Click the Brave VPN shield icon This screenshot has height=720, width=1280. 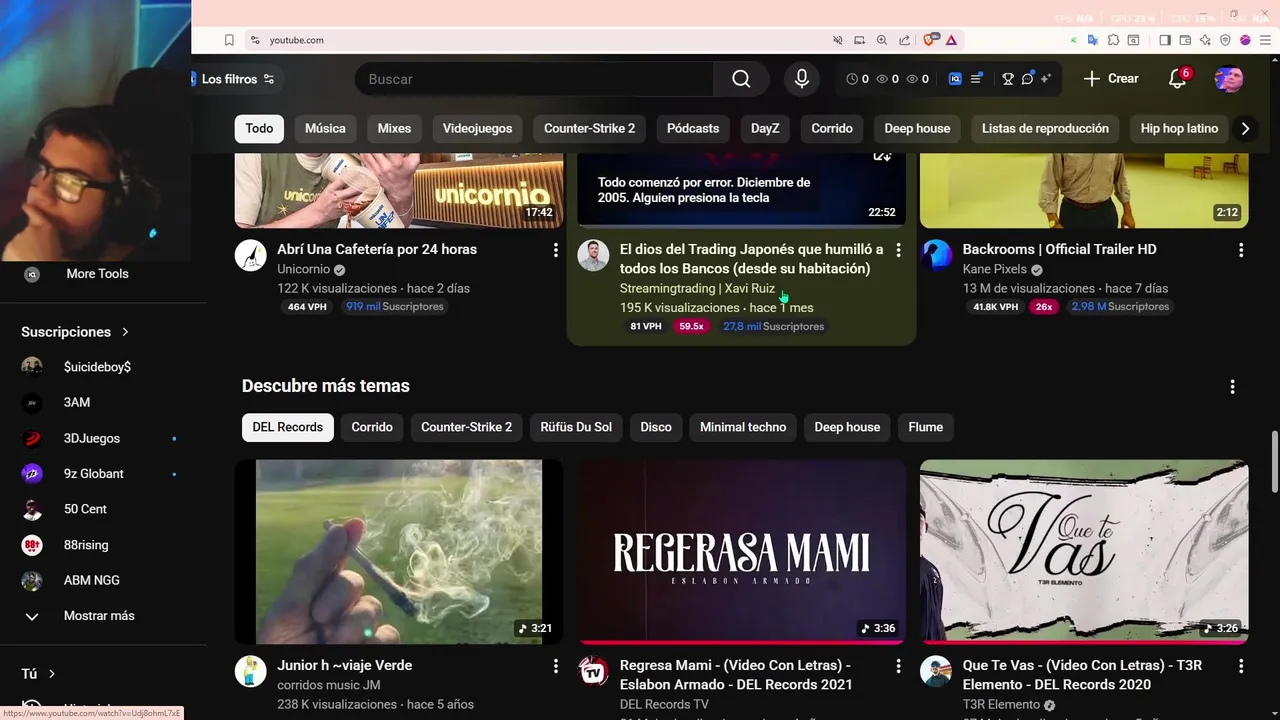click(1225, 40)
